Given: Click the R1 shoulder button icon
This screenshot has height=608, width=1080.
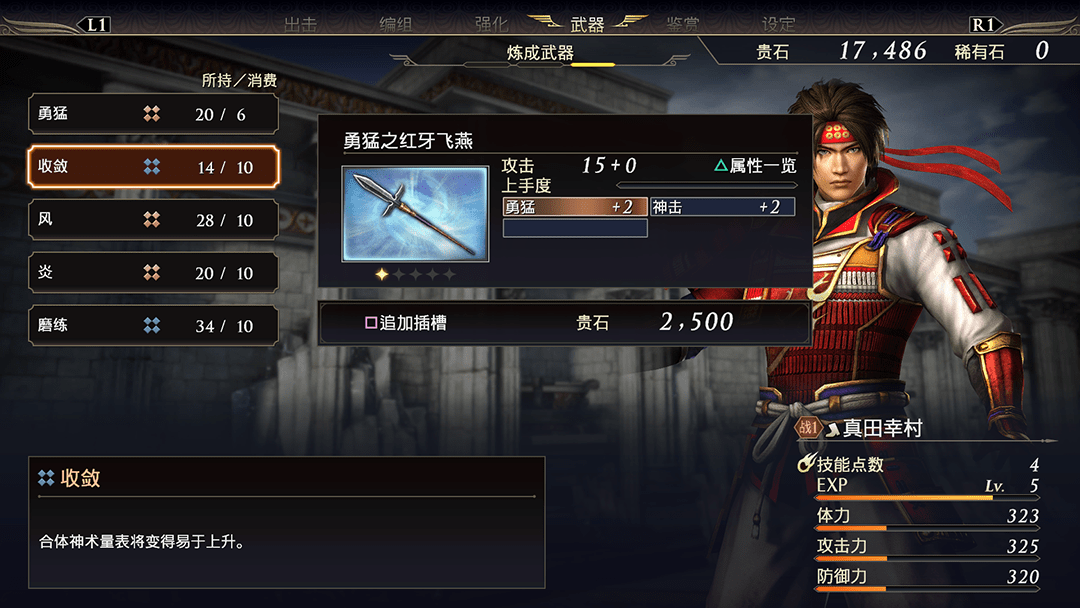Looking at the screenshot, I should (984, 25).
